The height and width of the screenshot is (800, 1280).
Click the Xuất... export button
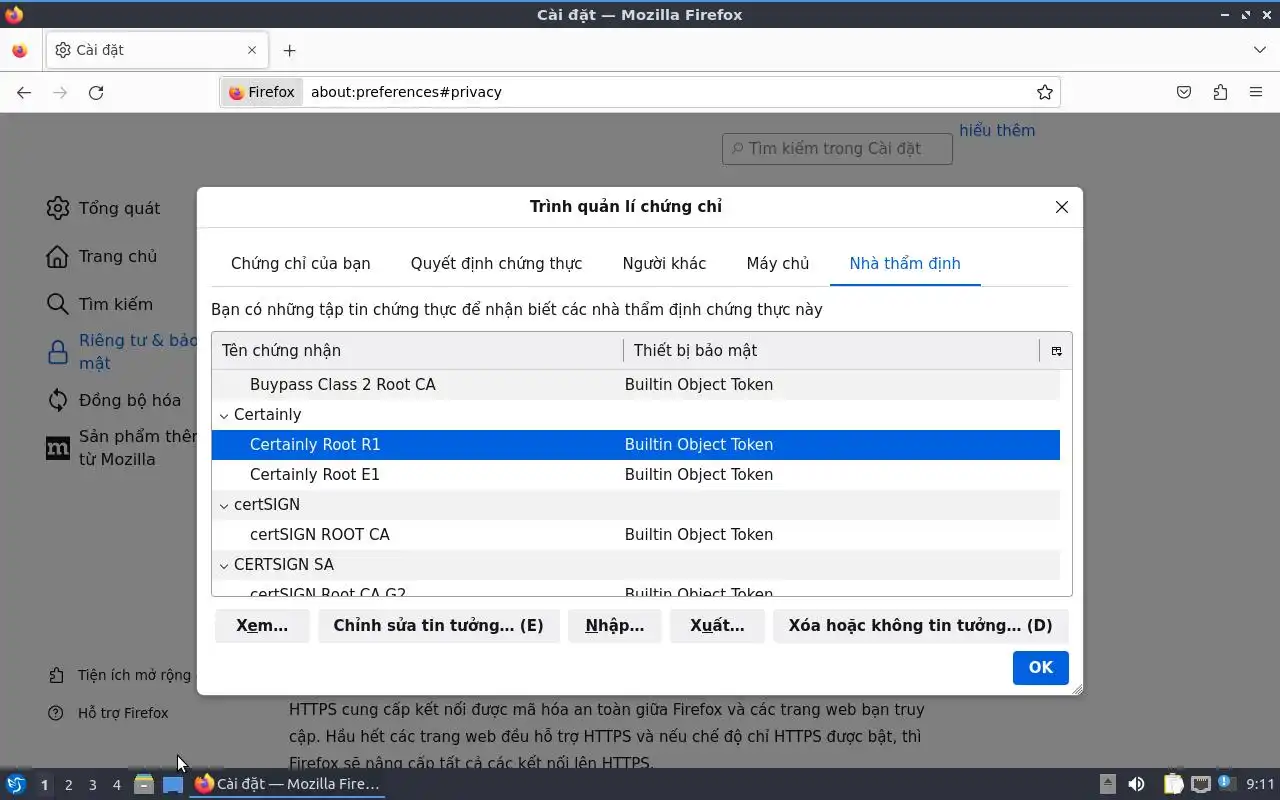tap(717, 626)
